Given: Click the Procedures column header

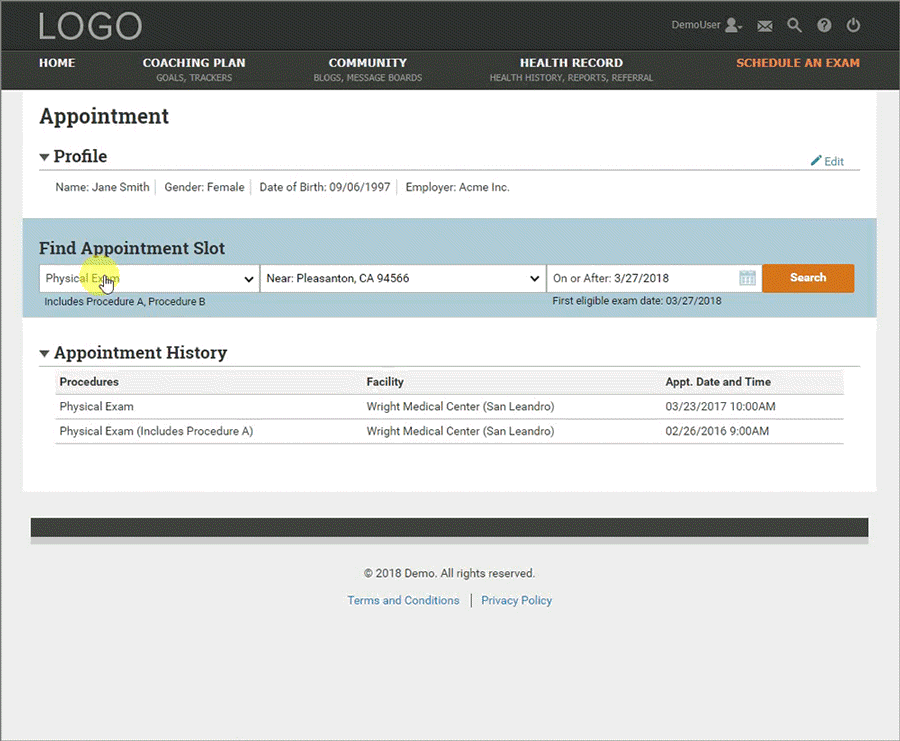Looking at the screenshot, I should coord(89,382).
